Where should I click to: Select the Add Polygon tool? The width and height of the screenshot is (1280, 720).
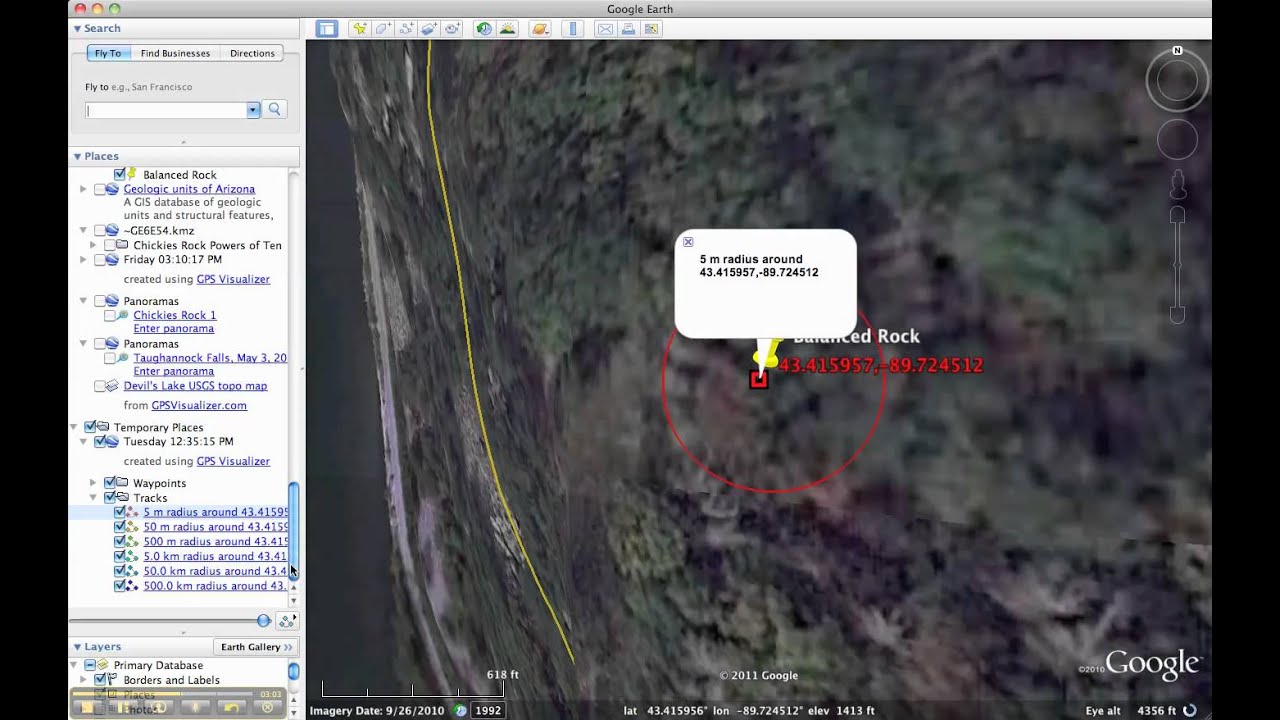tap(382, 29)
